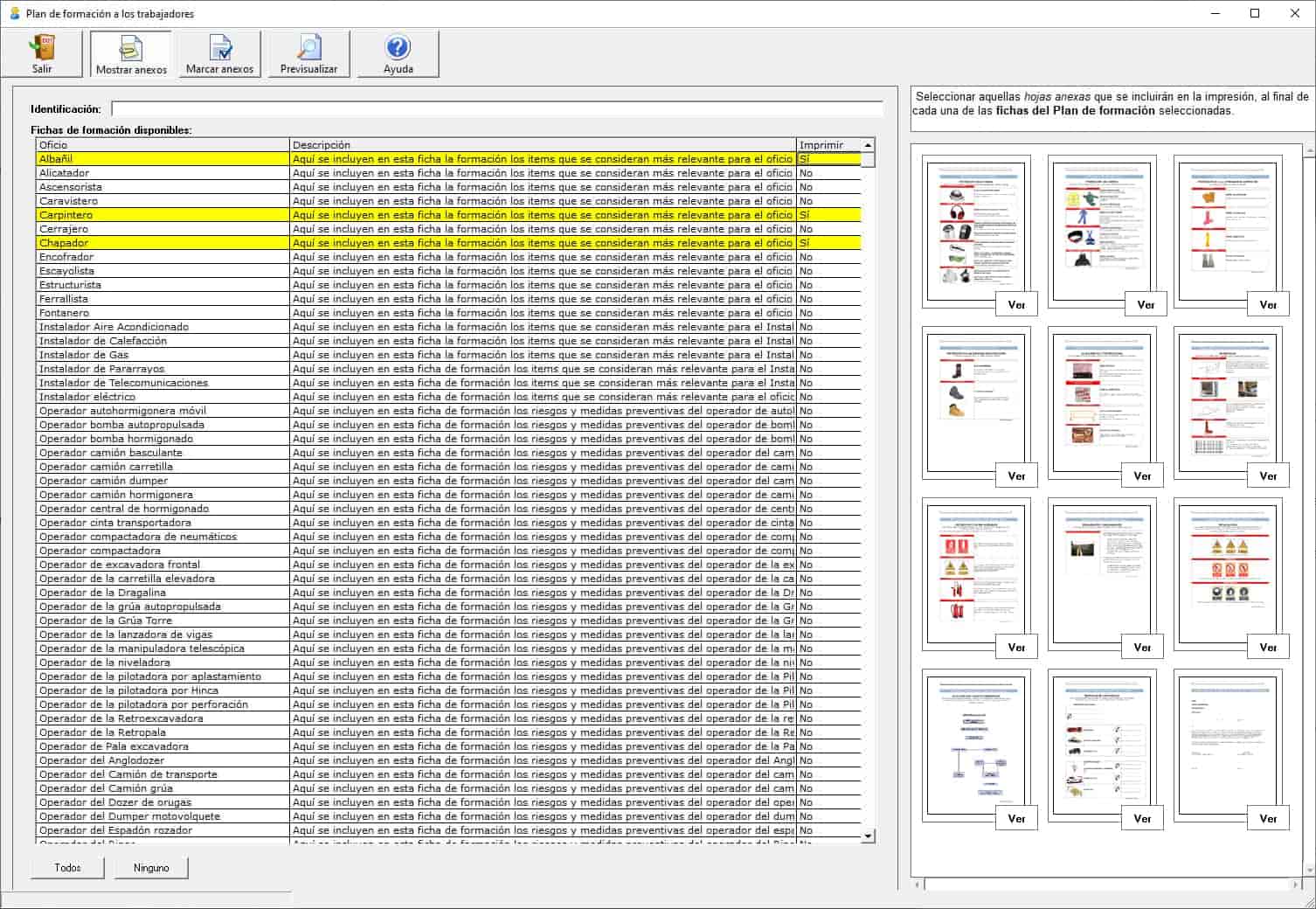Image resolution: width=1316 pixels, height=909 pixels.
Task: Click Ver on the first-row middle annex thumbnail
Action: click(x=1146, y=304)
